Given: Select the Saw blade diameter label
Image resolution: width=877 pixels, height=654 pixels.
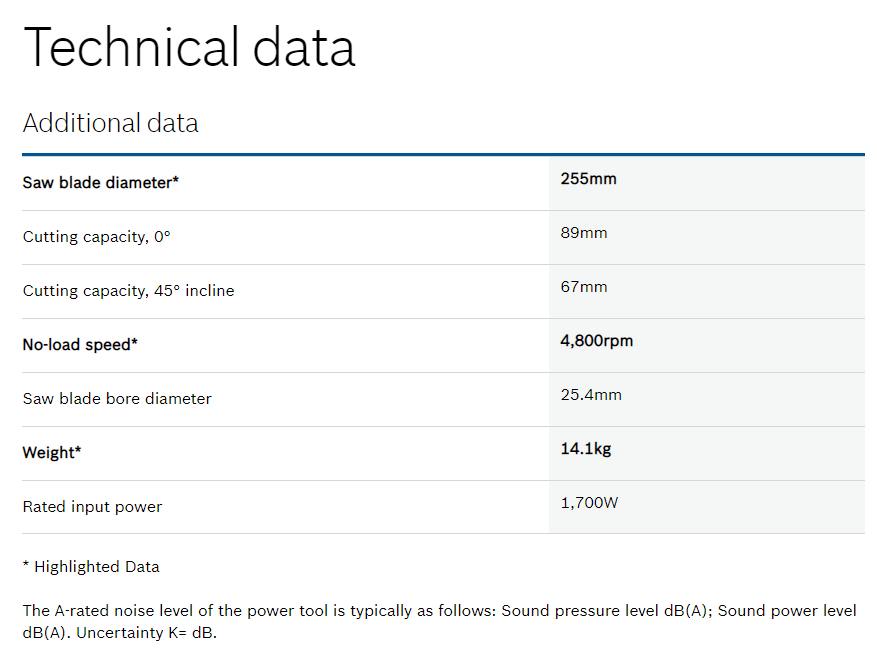Looking at the screenshot, I should click(x=100, y=183).
